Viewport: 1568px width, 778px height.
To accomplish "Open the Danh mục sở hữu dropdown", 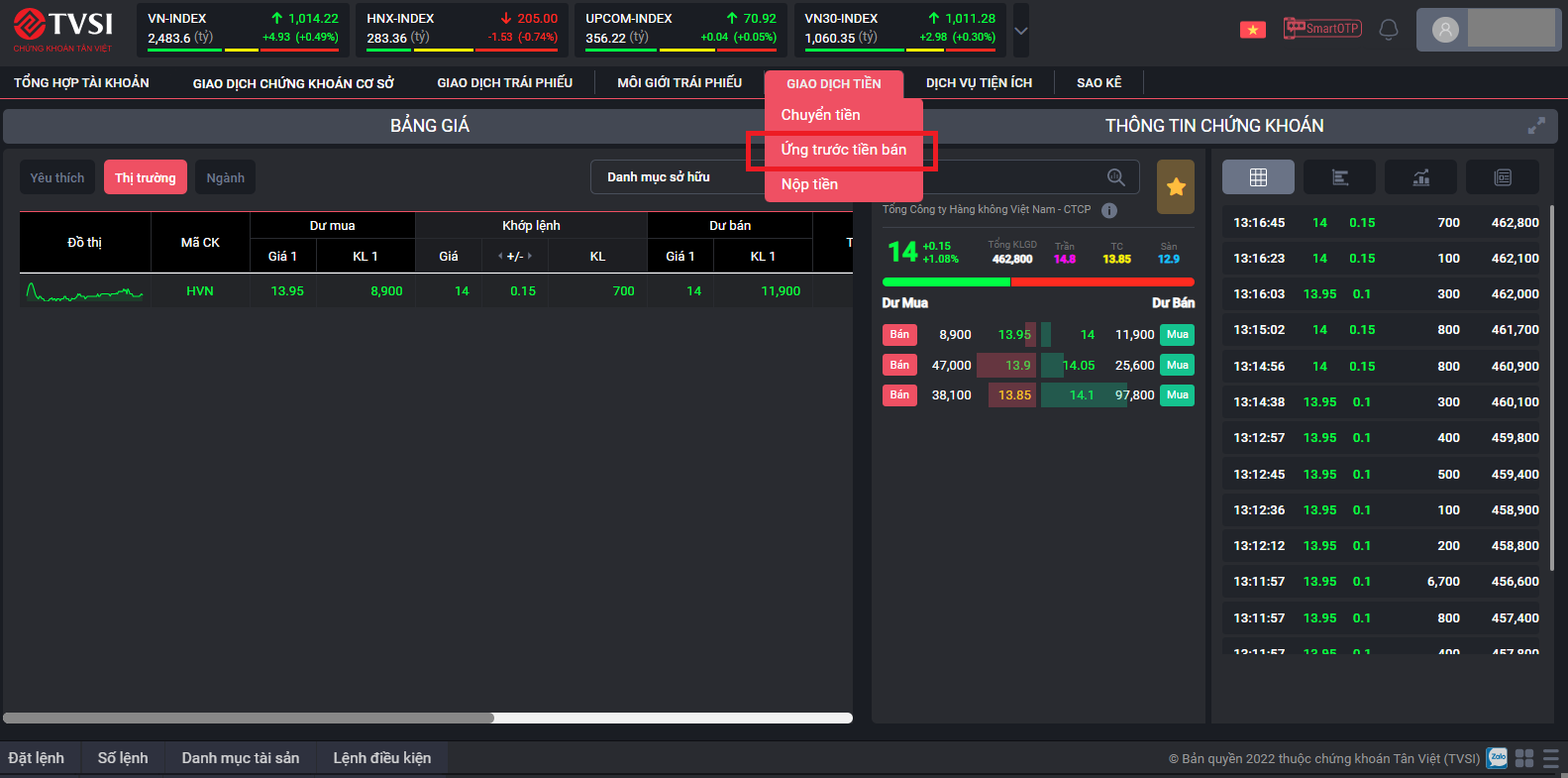I will point(674,177).
